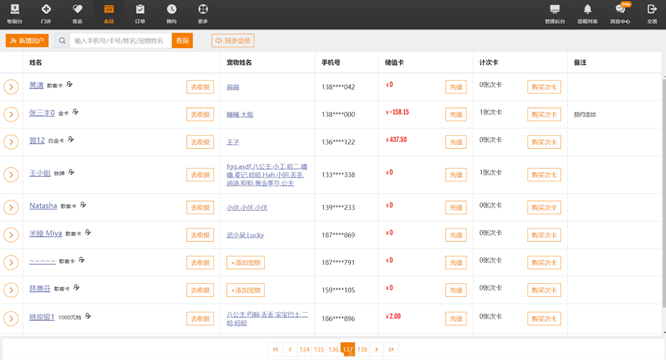Go to page 136
This screenshot has height=360, width=666.
click(x=333, y=349)
